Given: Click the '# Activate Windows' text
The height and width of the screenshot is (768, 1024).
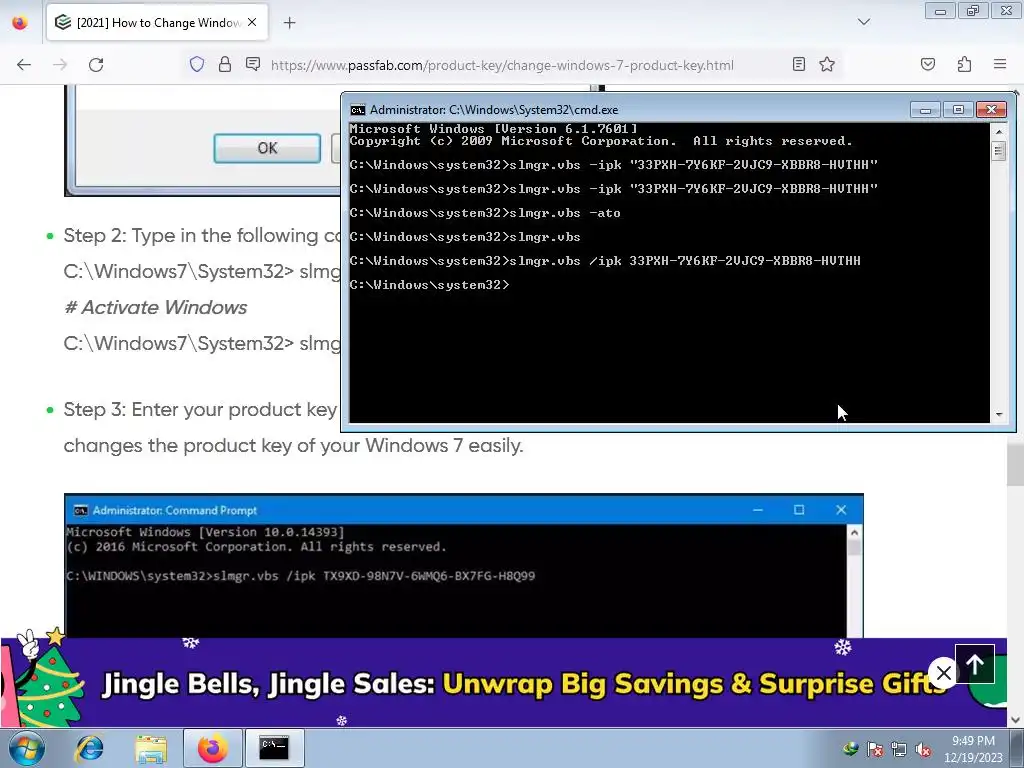Looking at the screenshot, I should (155, 307).
